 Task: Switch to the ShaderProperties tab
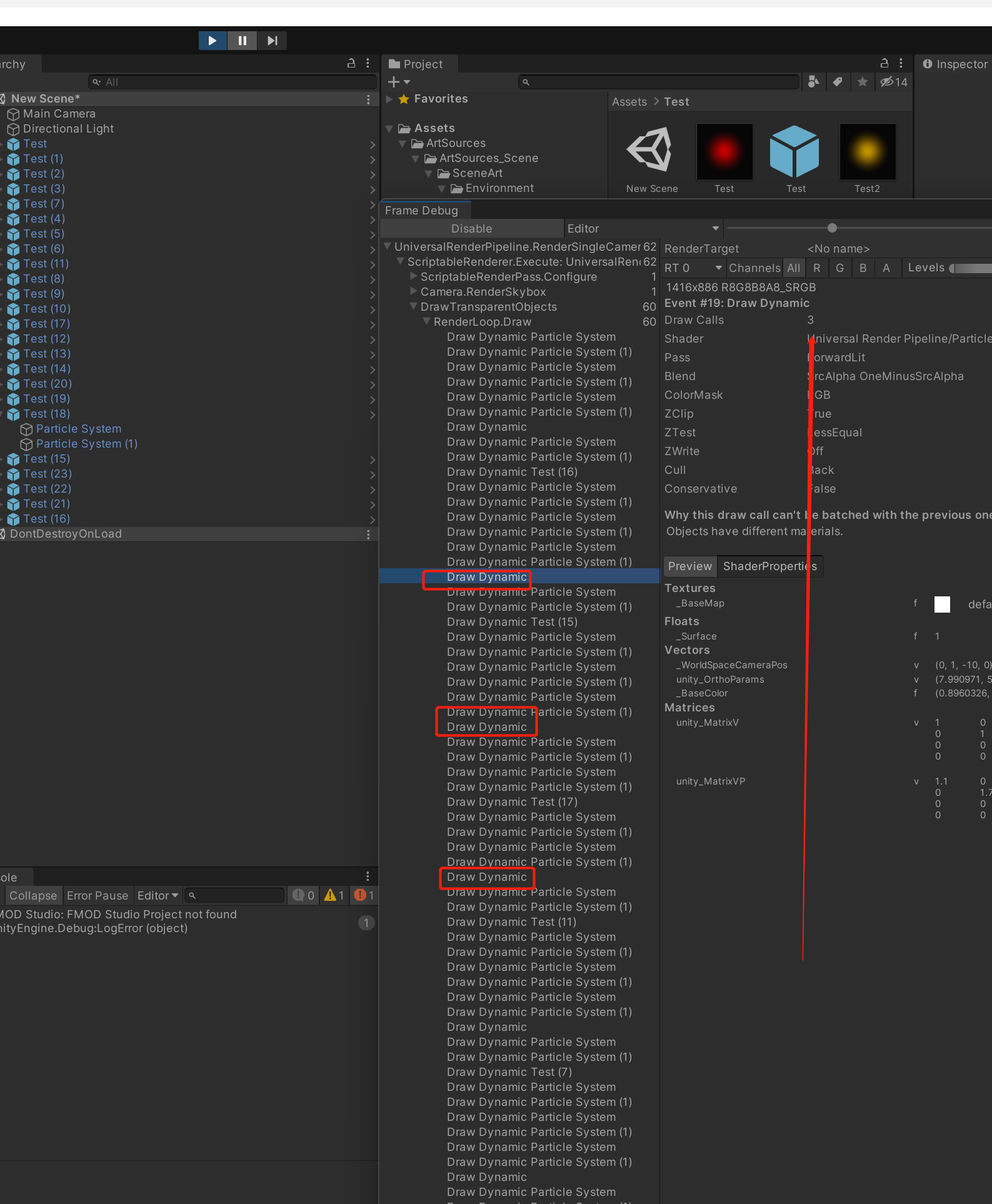coord(769,566)
